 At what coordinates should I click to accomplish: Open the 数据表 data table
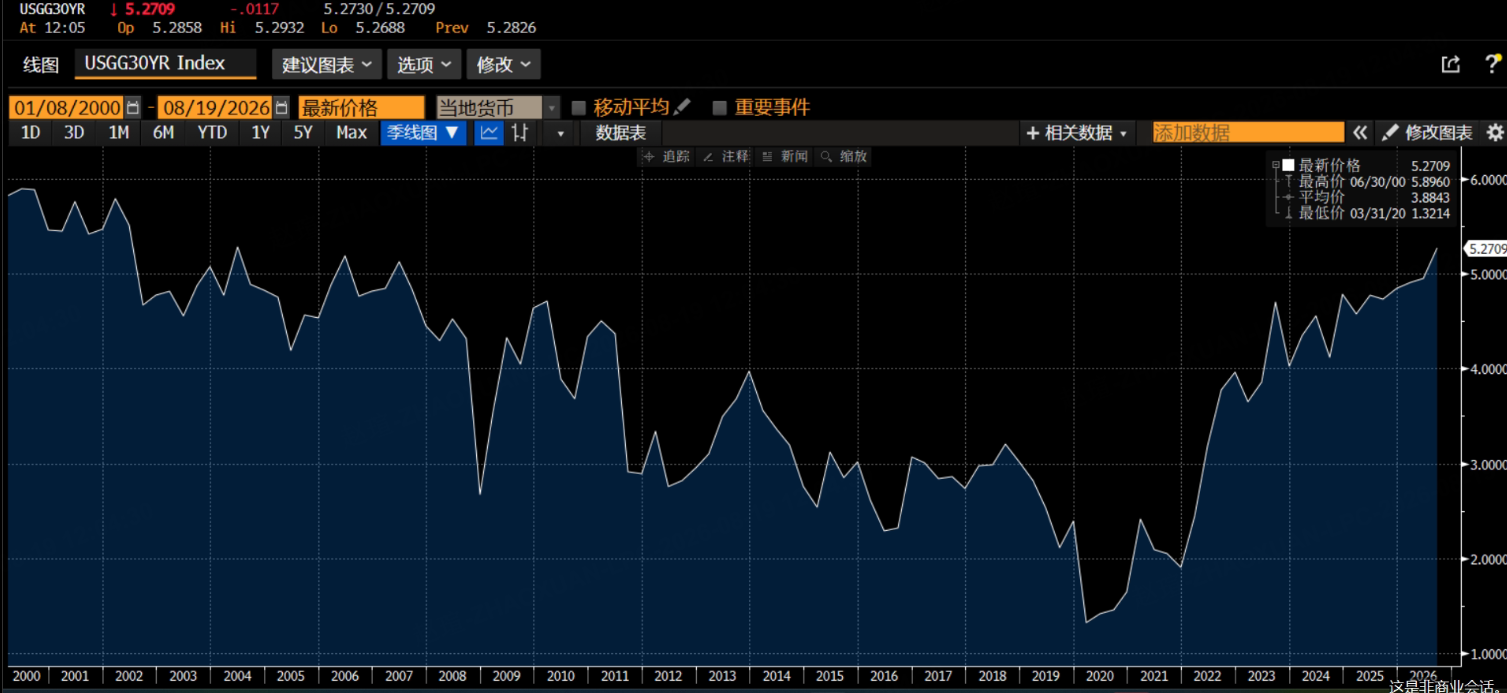[x=621, y=133]
